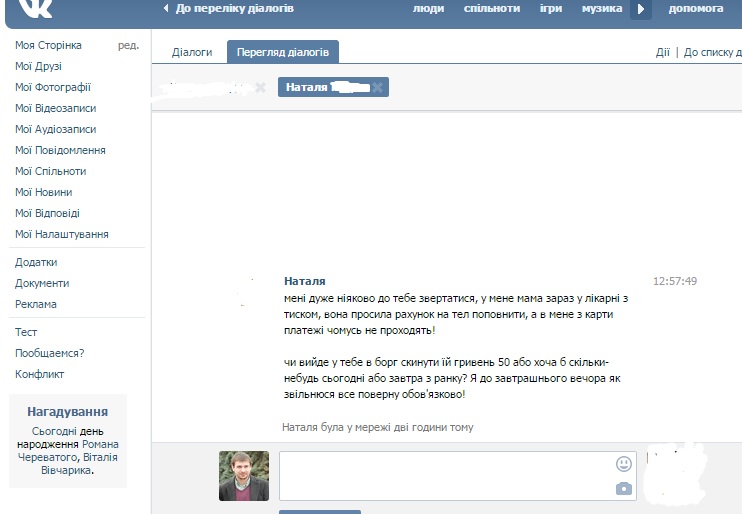Click the ред. edit link
Viewport: 742px width, 514px height.
(x=128, y=45)
